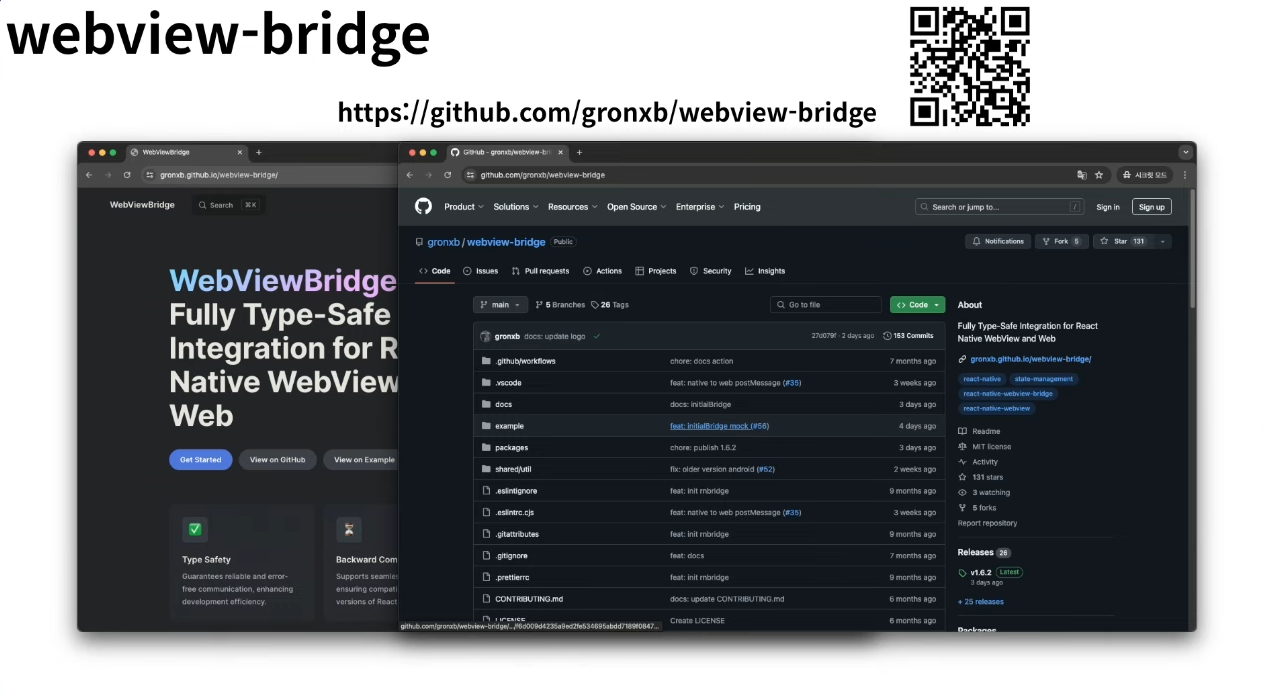Open 153 Commits history
Image resolution: width=1264 pixels, height=700 pixels.
908,336
